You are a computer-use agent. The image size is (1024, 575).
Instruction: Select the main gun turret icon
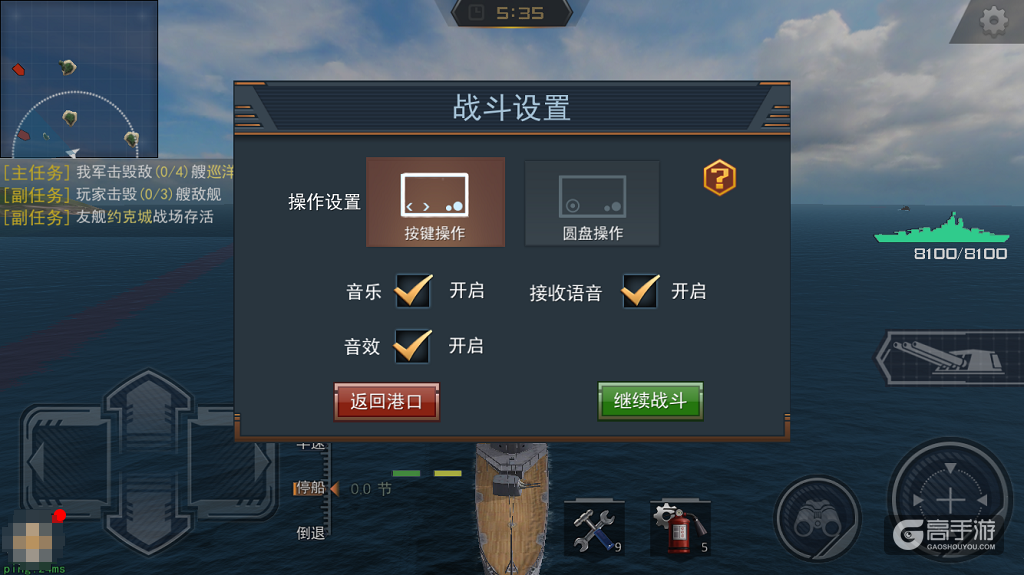click(x=950, y=357)
